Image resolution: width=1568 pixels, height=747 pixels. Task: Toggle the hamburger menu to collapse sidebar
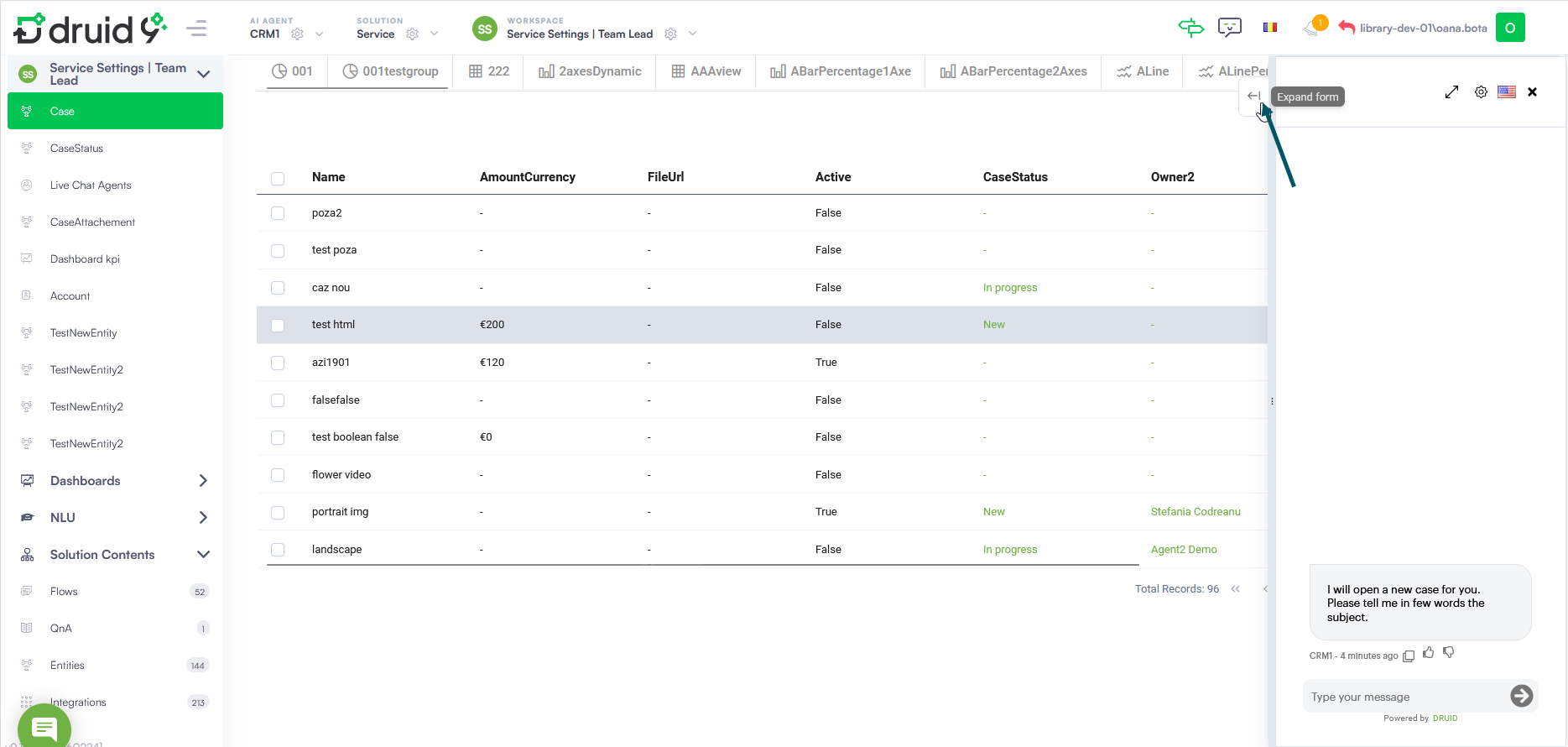196,29
